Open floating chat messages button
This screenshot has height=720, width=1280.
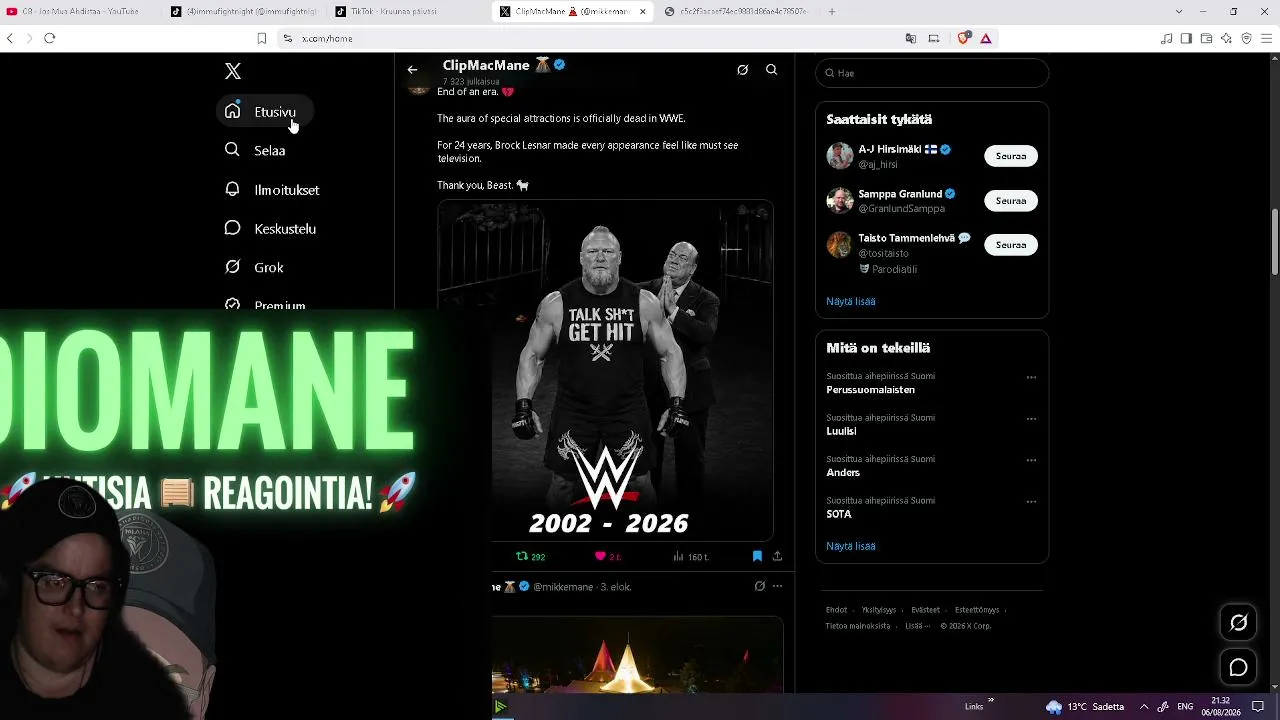1238,667
